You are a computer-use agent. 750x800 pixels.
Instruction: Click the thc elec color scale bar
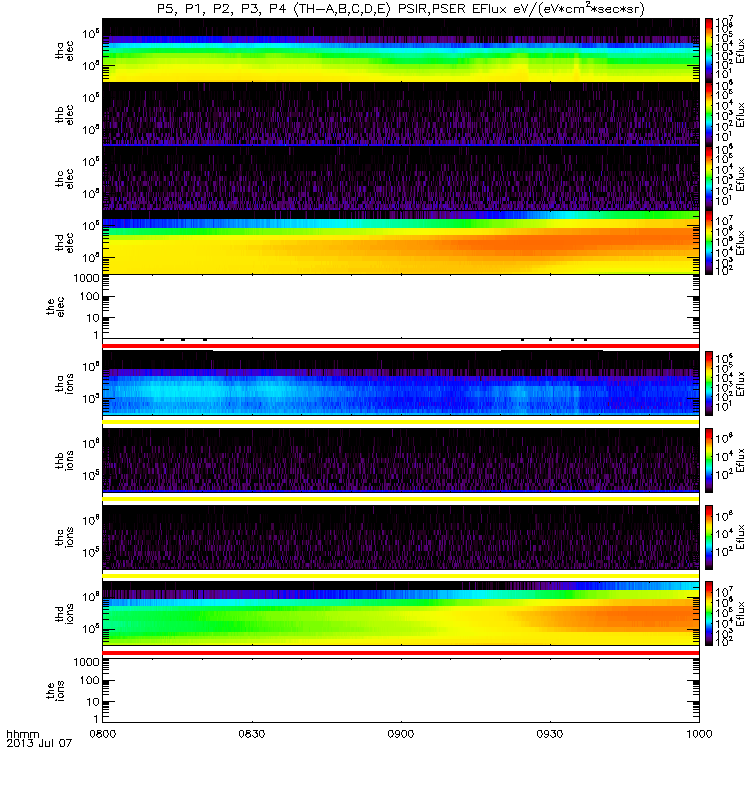click(x=709, y=178)
